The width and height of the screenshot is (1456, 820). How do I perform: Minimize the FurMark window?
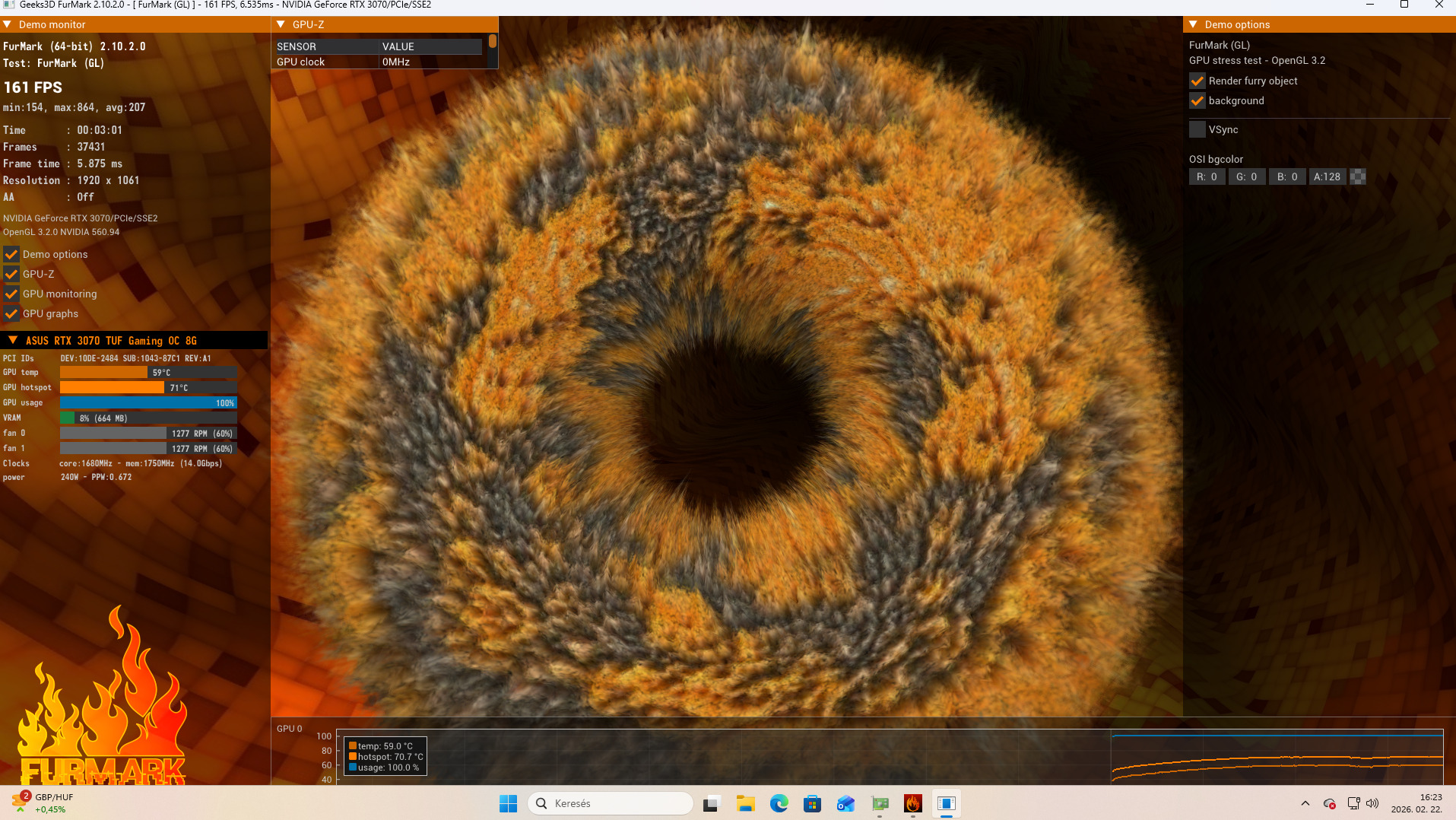pyautogui.click(x=1370, y=5)
